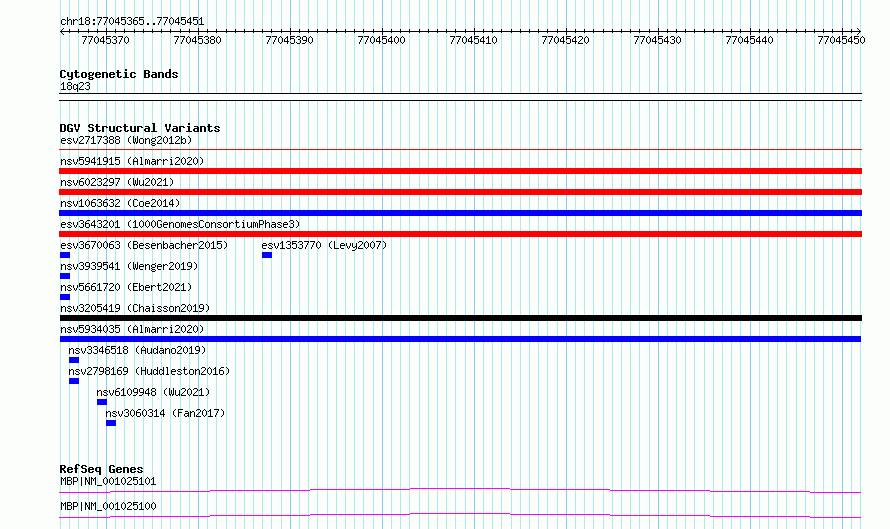Screen dimensions: 890x529
Task: Click small blue block under esv3670063
Action: tap(65, 255)
